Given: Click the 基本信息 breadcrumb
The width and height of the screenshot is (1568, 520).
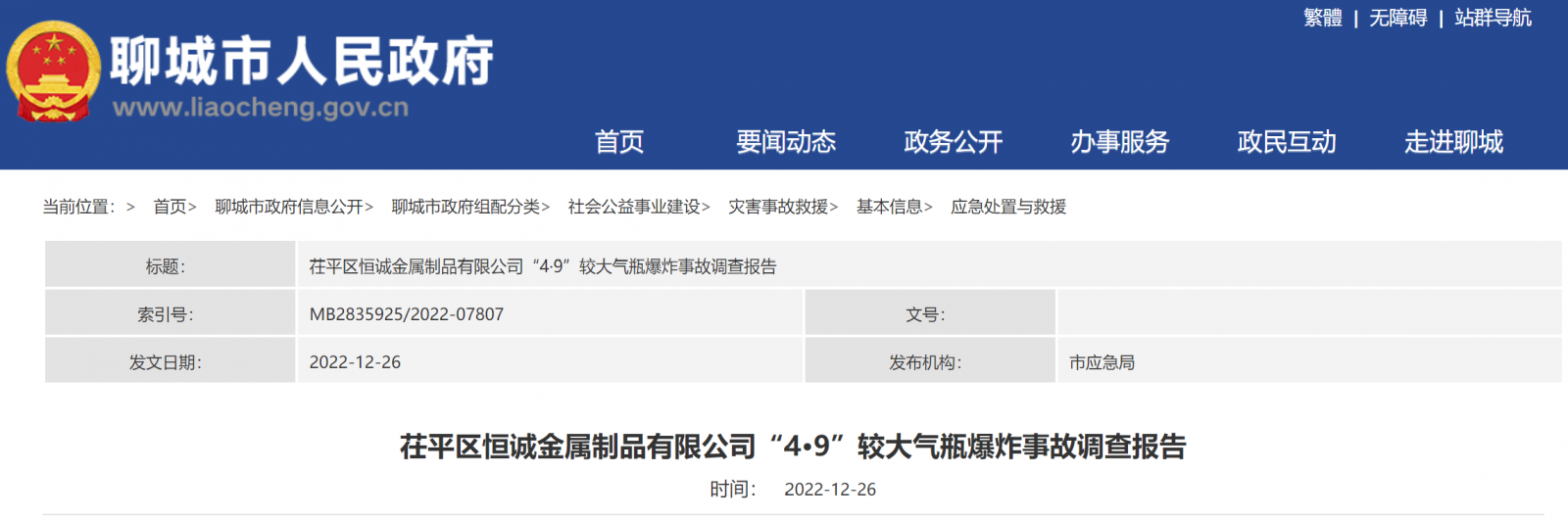Looking at the screenshot, I should pos(890,207).
